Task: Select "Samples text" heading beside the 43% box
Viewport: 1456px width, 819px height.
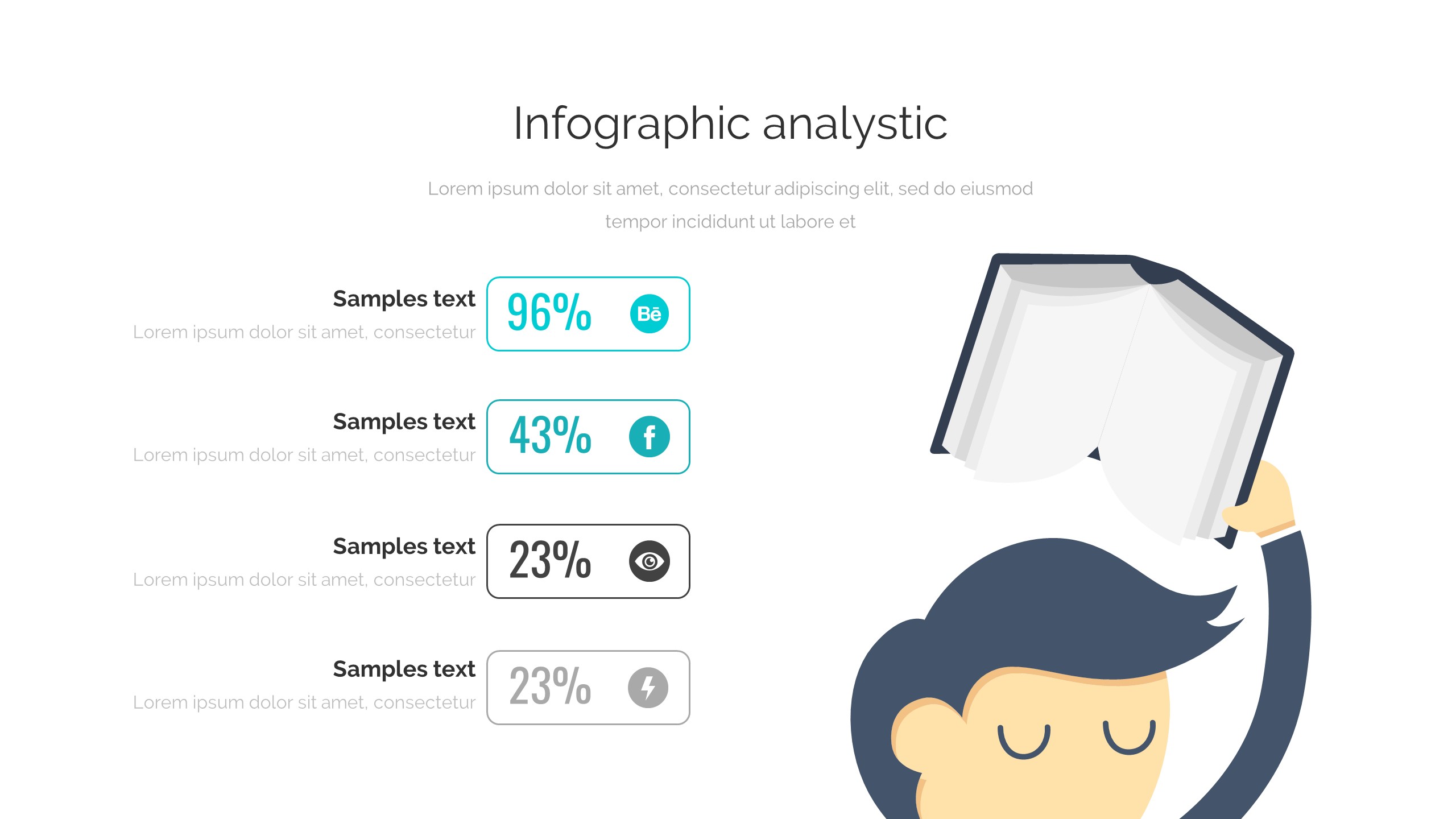Action: [x=404, y=422]
